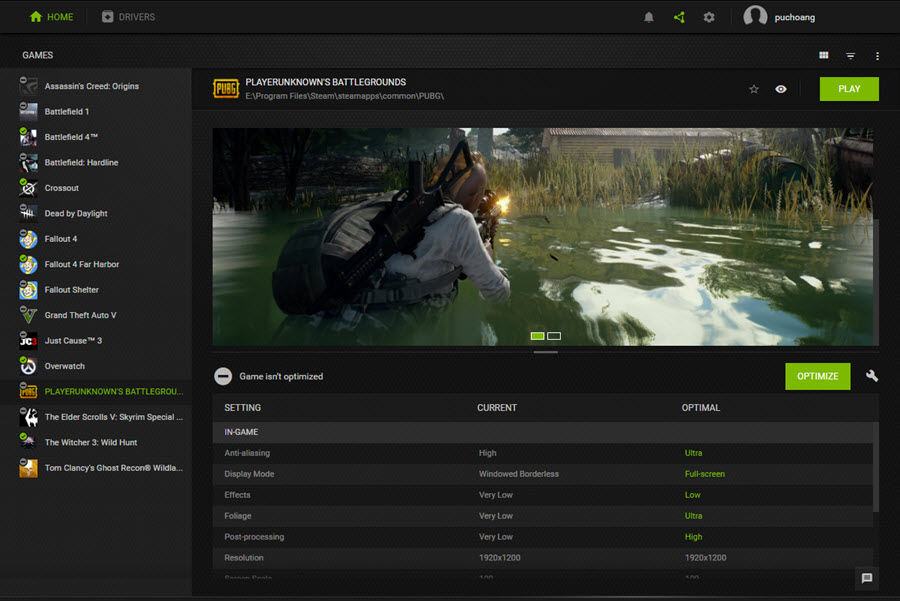The image size is (900, 601).
Task: Open the games filter icon
Action: (x=851, y=56)
